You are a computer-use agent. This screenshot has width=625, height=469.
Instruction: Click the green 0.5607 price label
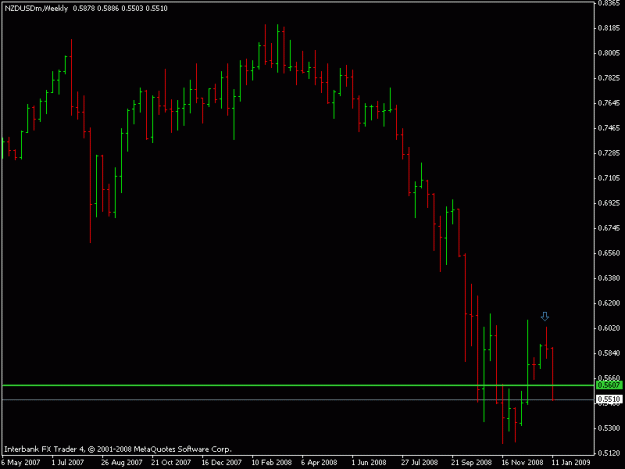click(609, 385)
